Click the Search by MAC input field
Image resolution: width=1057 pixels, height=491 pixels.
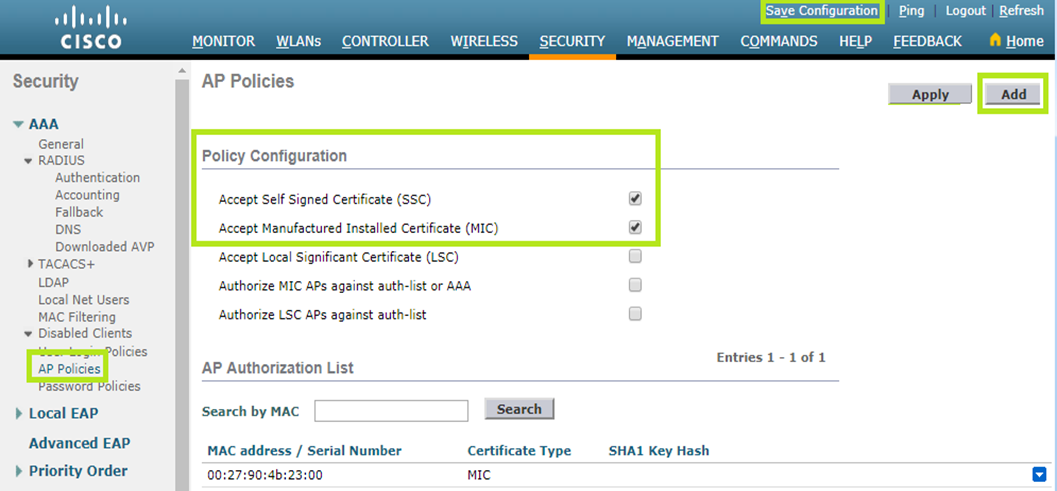[391, 410]
